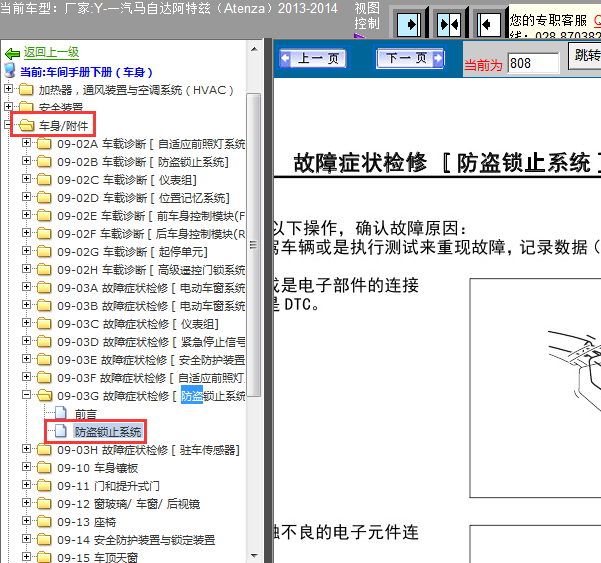
Task: Expand the 09-02A 车载诊断 node
Action: click(26, 143)
